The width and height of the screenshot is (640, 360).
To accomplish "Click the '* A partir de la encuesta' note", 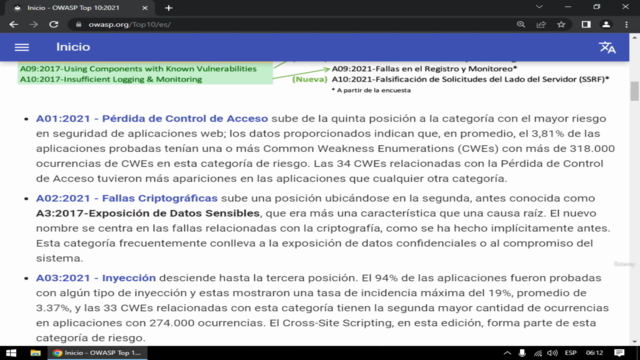I will tap(371, 90).
